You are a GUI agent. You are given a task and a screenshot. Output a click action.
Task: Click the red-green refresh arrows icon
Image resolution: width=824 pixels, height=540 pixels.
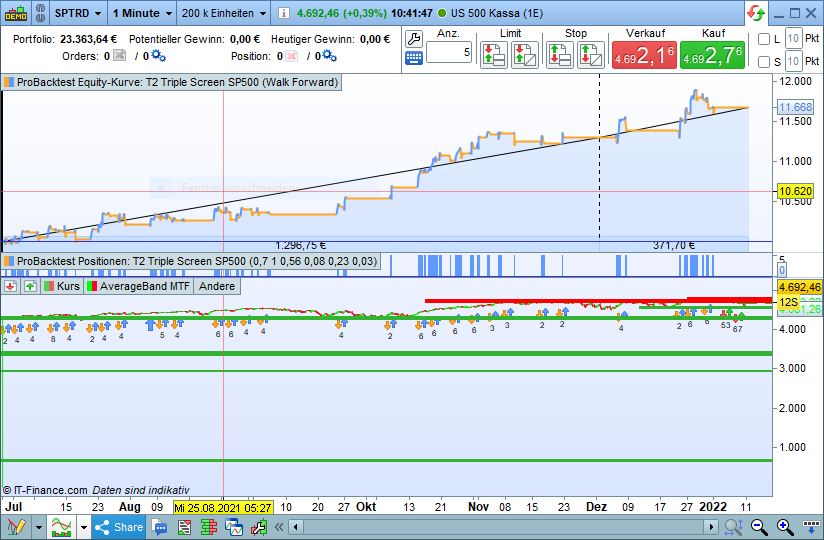pyautogui.click(x=756, y=13)
